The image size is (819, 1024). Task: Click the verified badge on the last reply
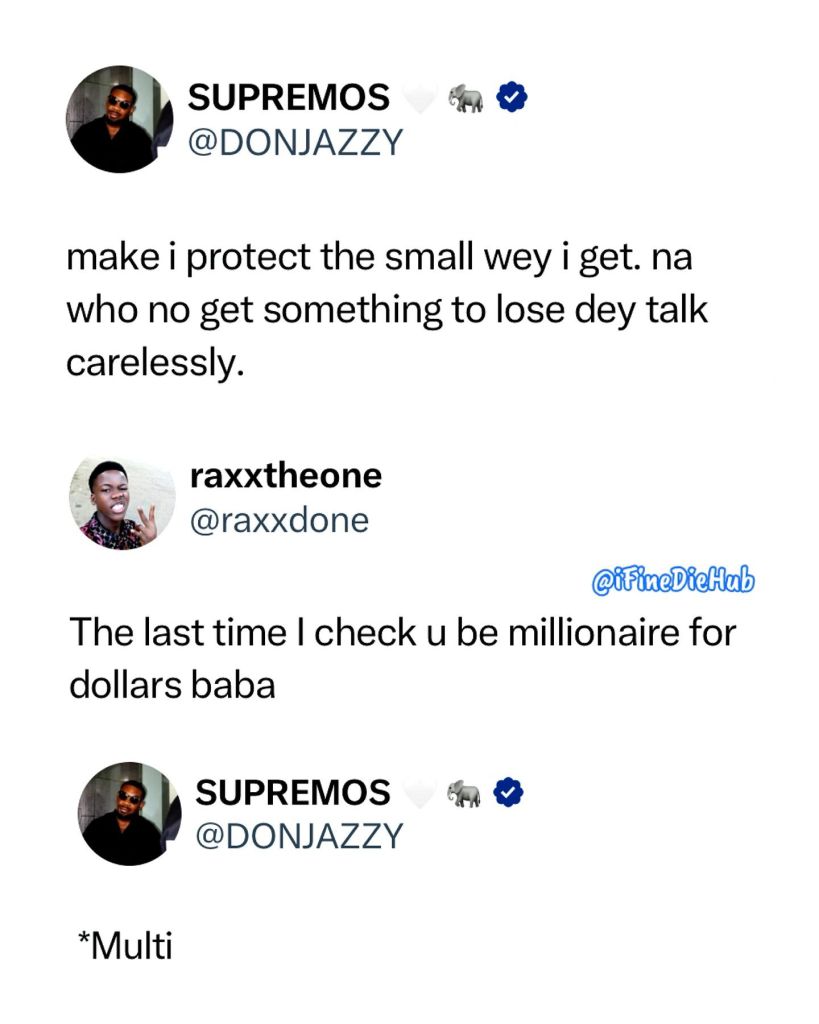coord(513,793)
